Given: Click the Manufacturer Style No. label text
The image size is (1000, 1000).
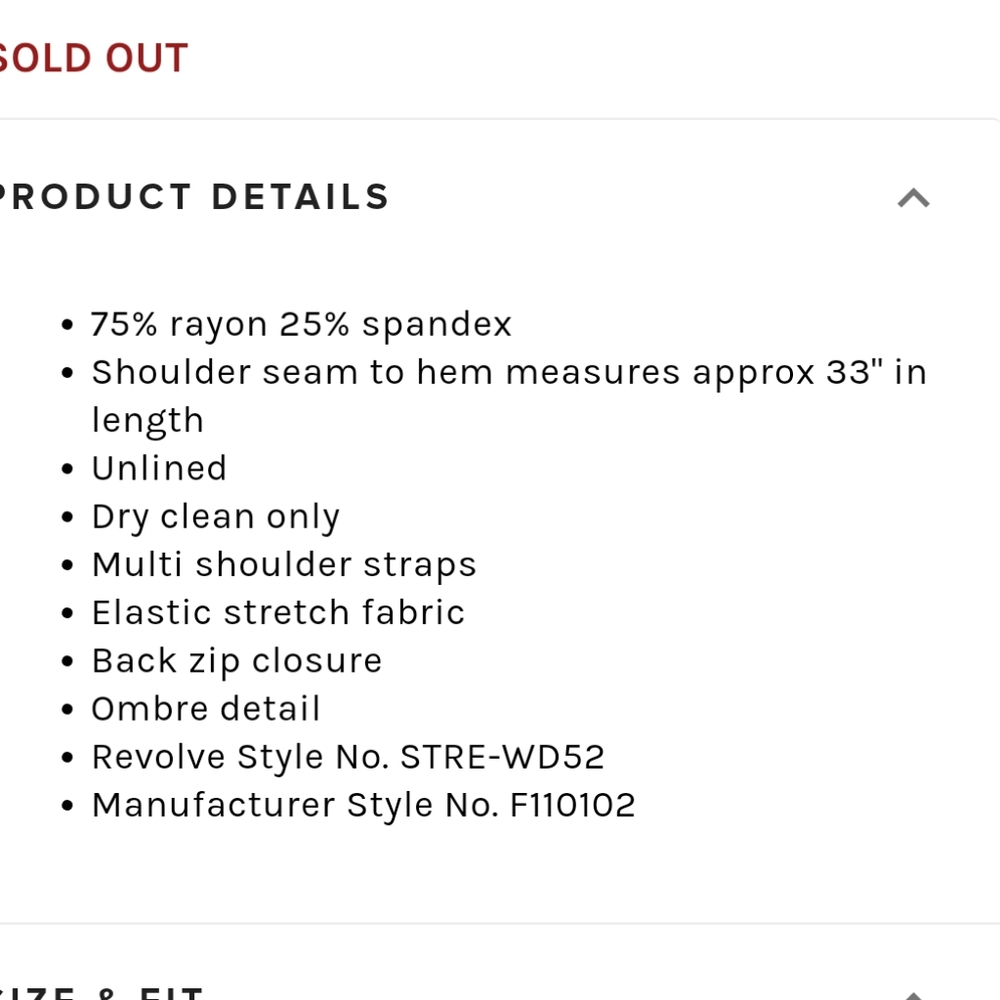Looking at the screenshot, I should point(295,805).
